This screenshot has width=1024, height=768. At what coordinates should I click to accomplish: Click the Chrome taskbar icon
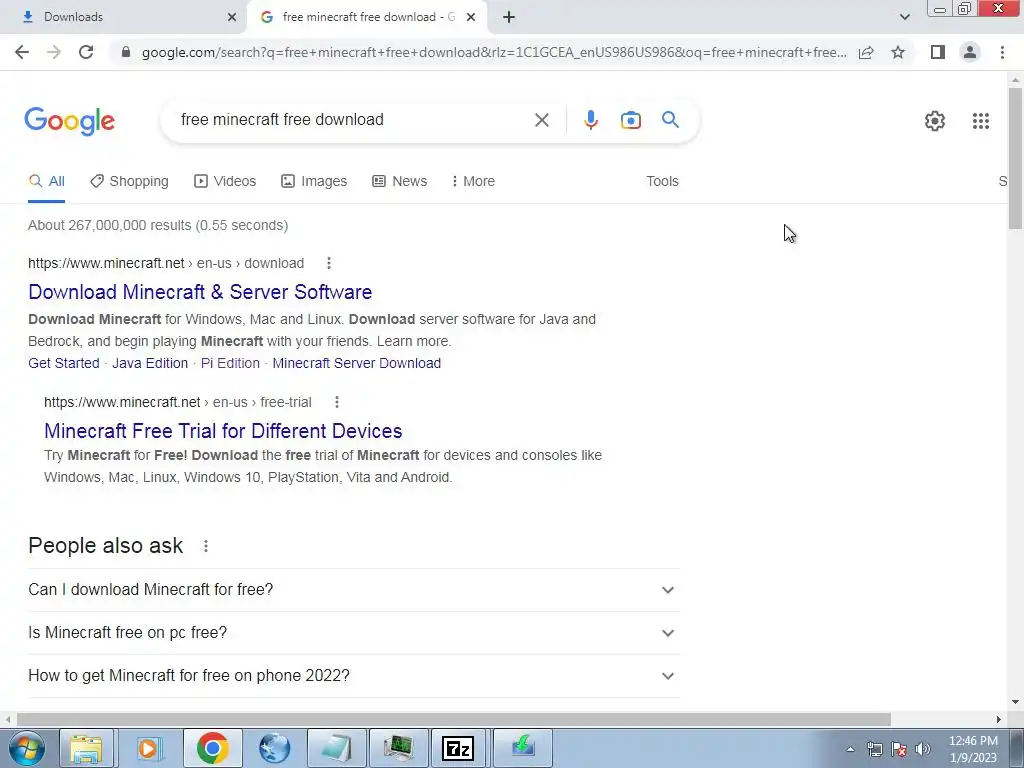[x=212, y=748]
